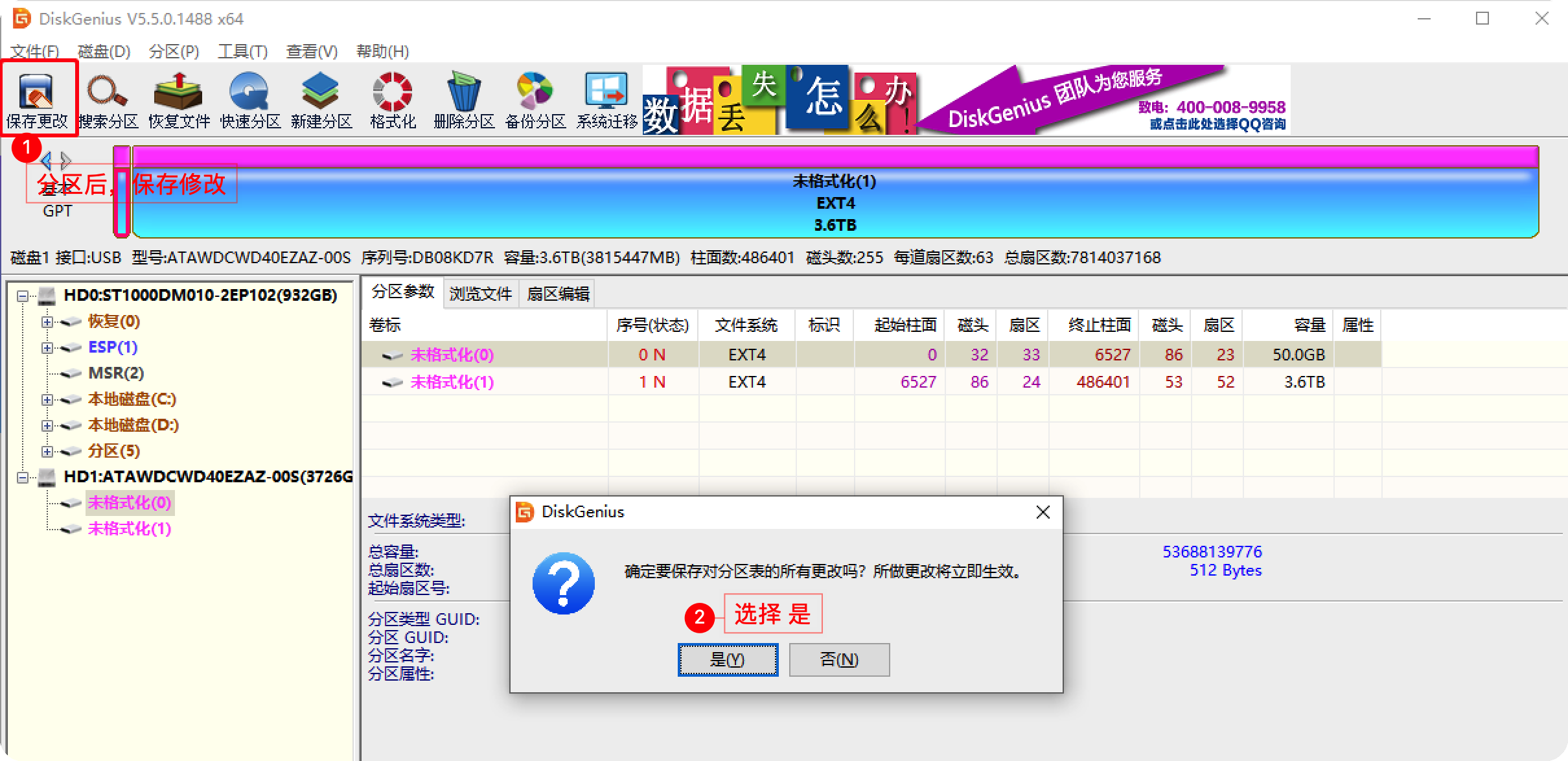Decline with the 否(N) button
This screenshot has height=761, width=1568.
(839, 660)
